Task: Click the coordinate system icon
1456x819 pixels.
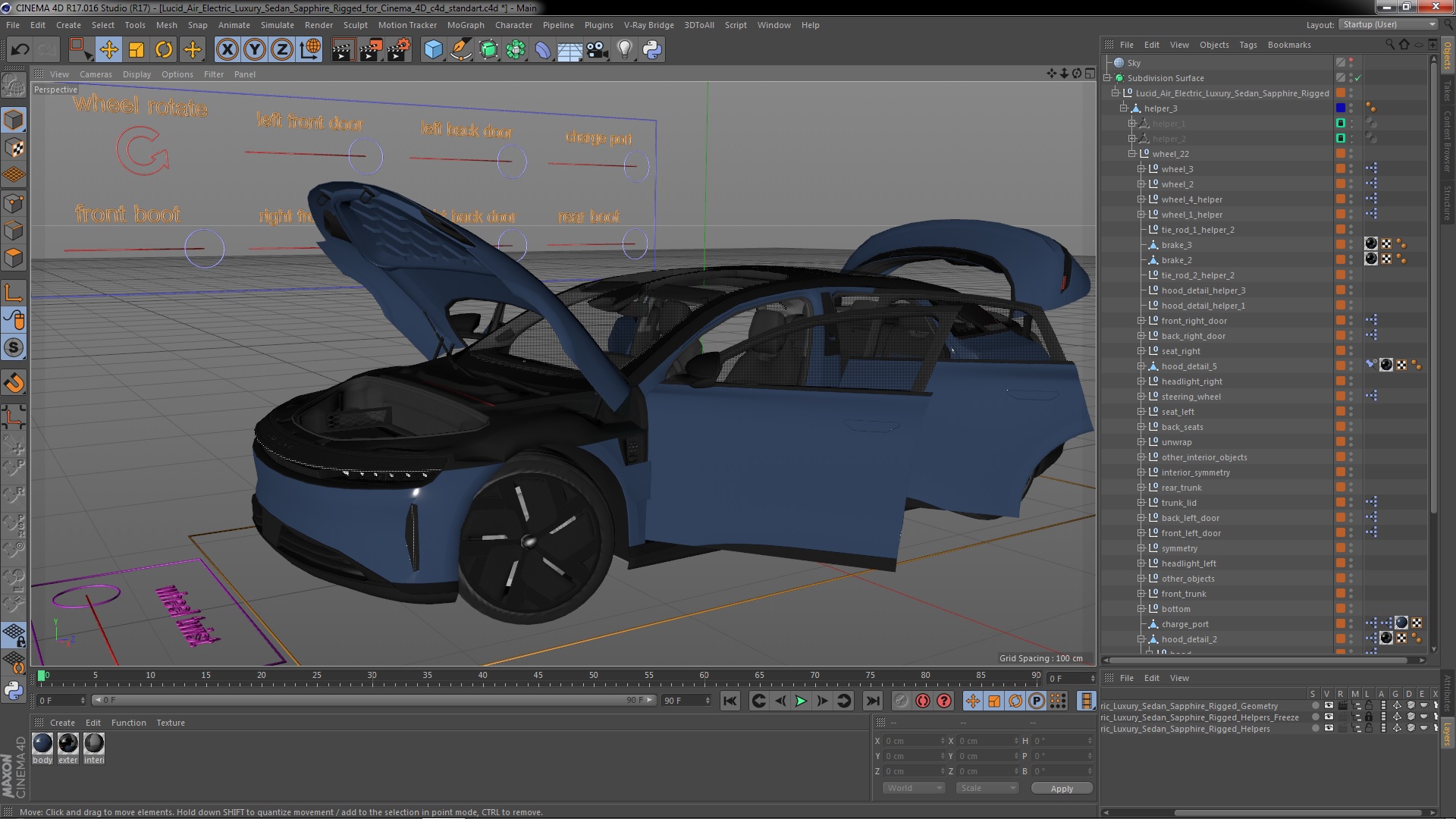Action: pyautogui.click(x=310, y=50)
